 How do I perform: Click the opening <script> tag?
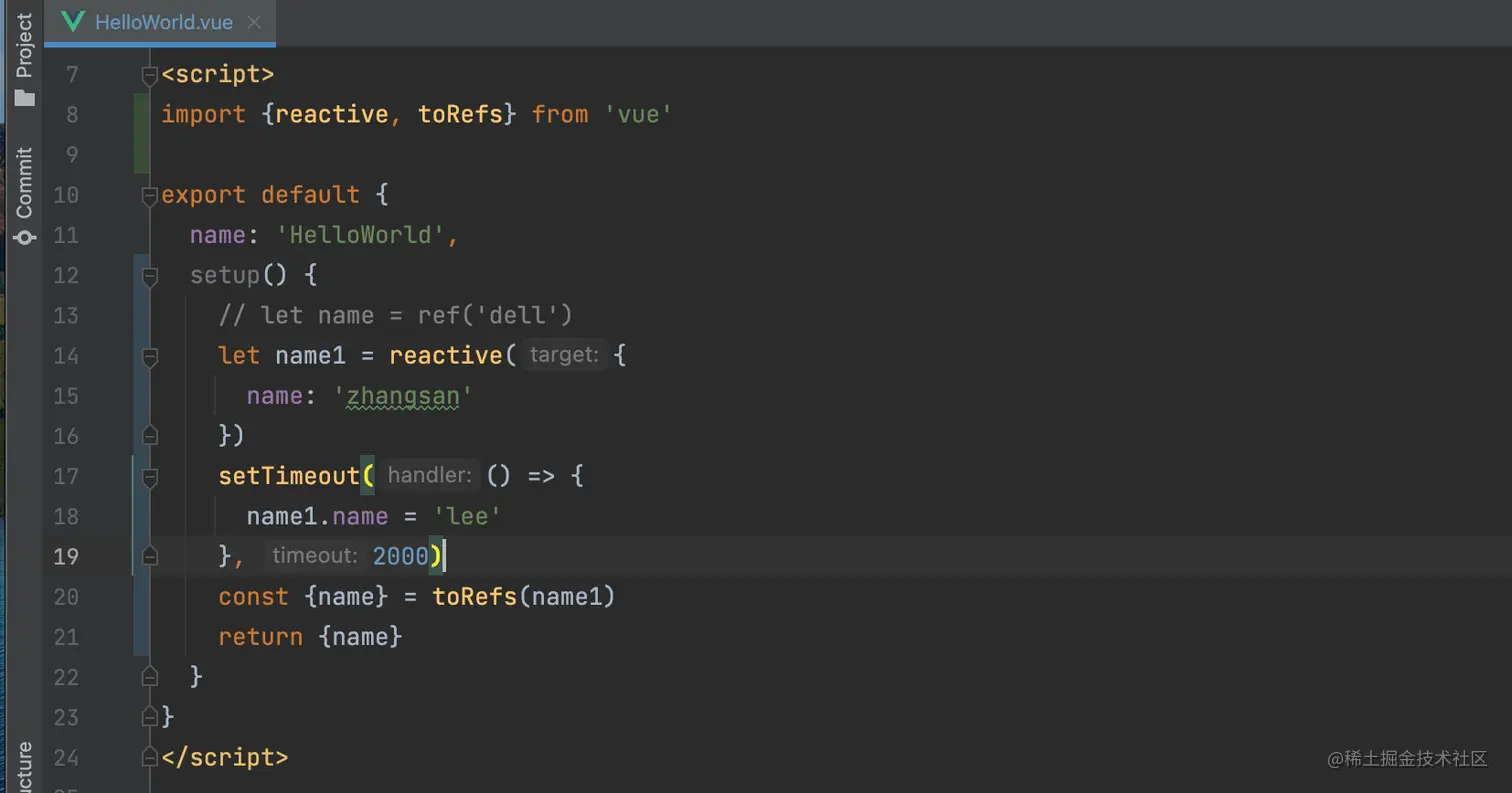point(218,75)
